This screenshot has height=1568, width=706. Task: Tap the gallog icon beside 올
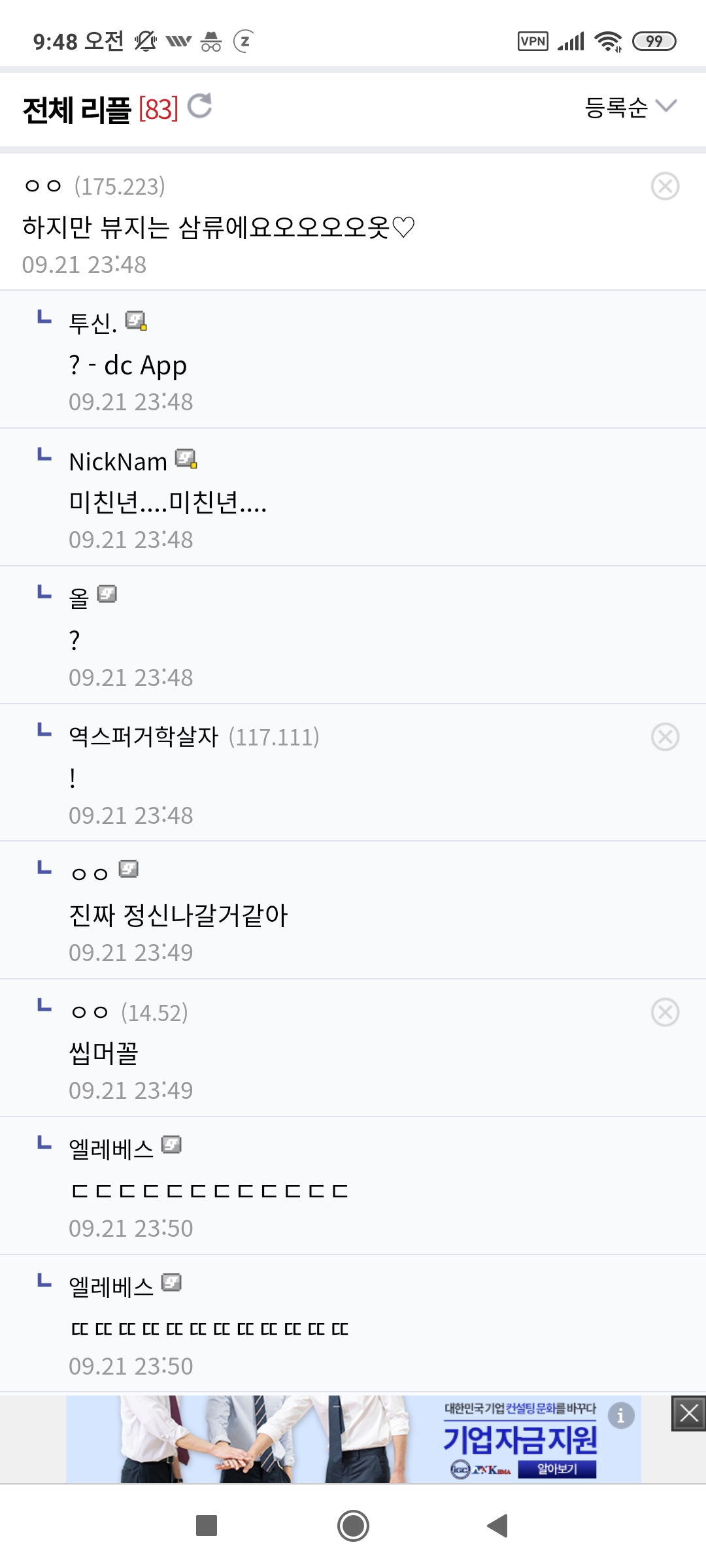point(107,594)
